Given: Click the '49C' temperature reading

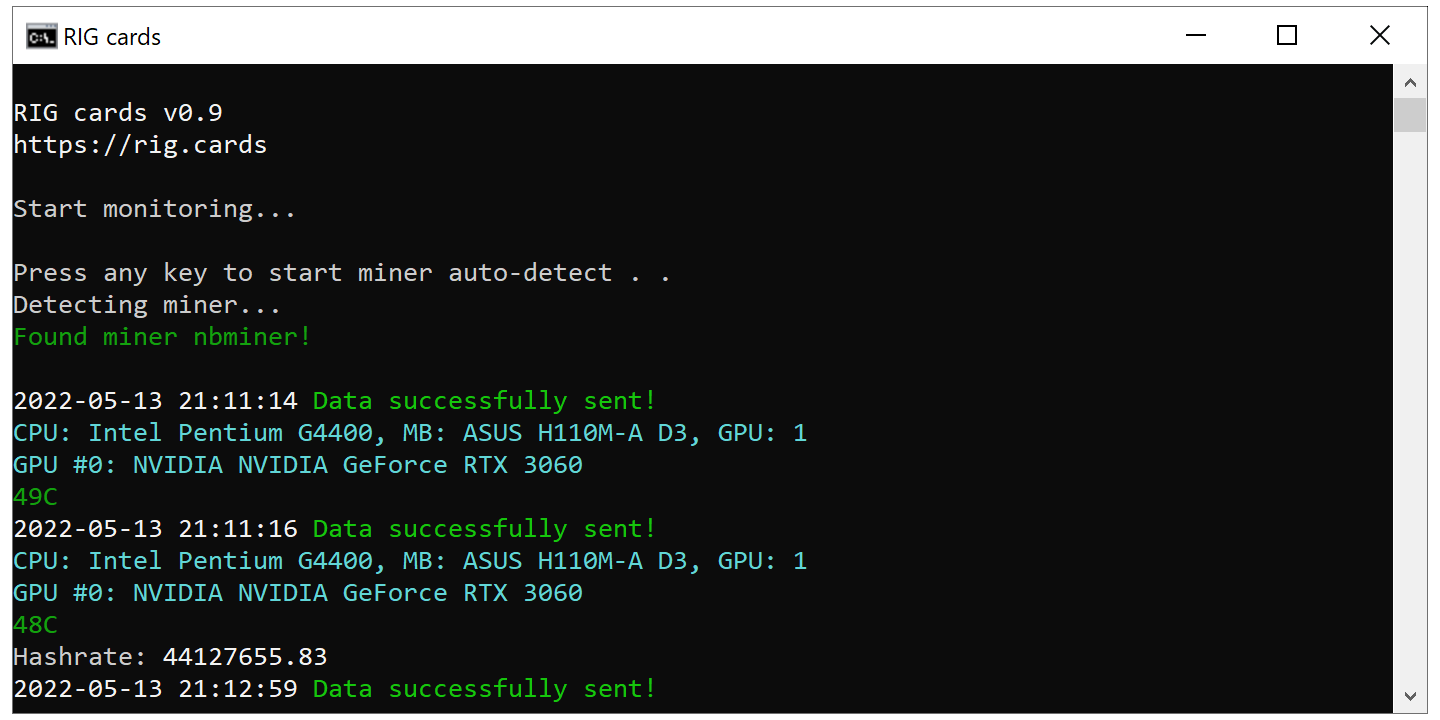Looking at the screenshot, I should pos(34,496).
